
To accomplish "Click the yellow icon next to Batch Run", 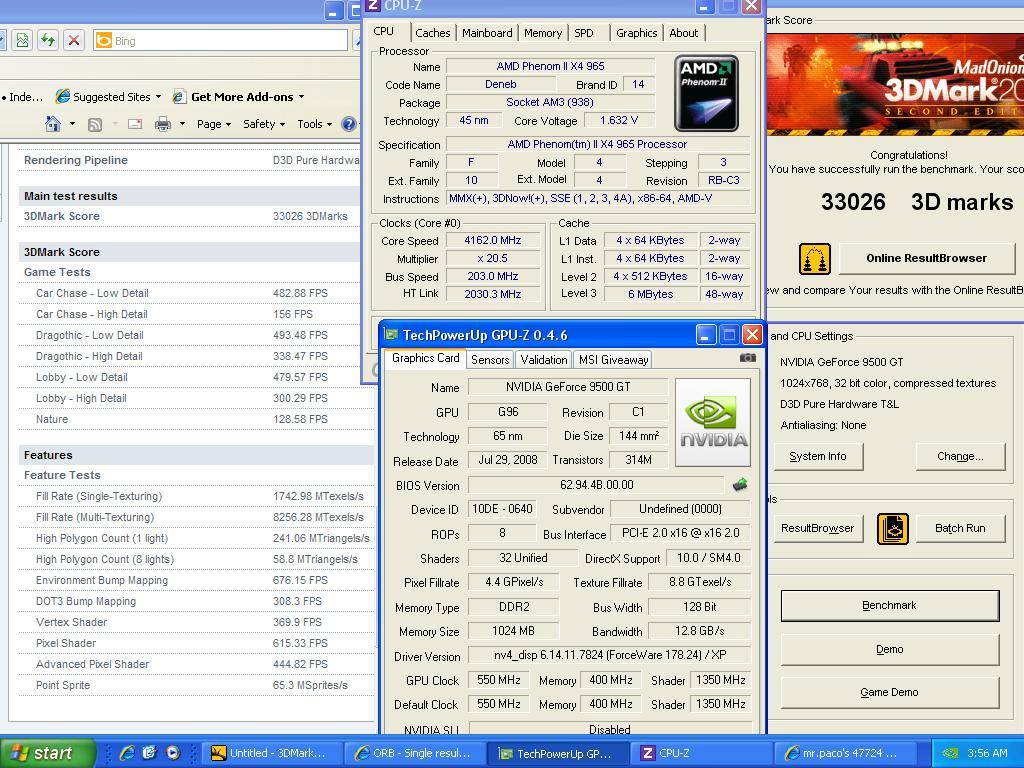I will click(893, 528).
